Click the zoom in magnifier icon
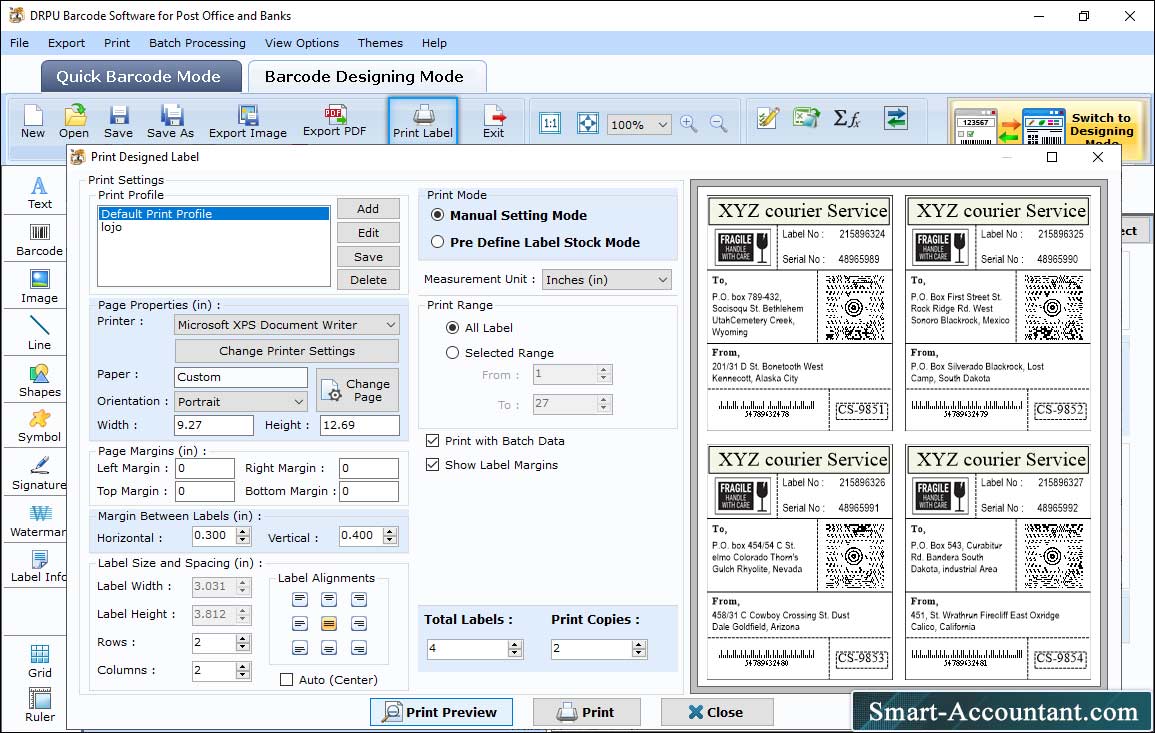1155x733 pixels. click(689, 123)
